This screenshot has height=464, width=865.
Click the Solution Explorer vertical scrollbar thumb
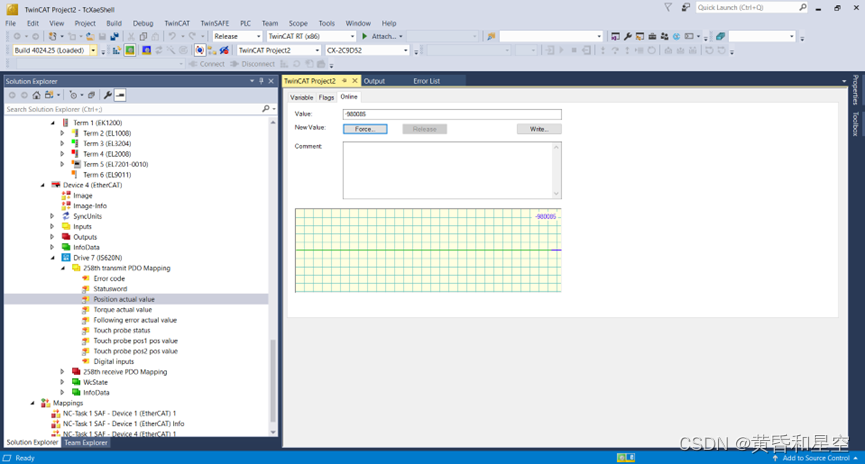(x=273, y=381)
